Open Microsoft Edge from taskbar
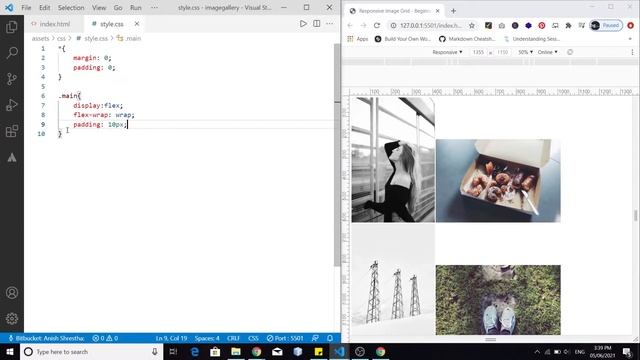The image size is (640, 360). [194, 351]
